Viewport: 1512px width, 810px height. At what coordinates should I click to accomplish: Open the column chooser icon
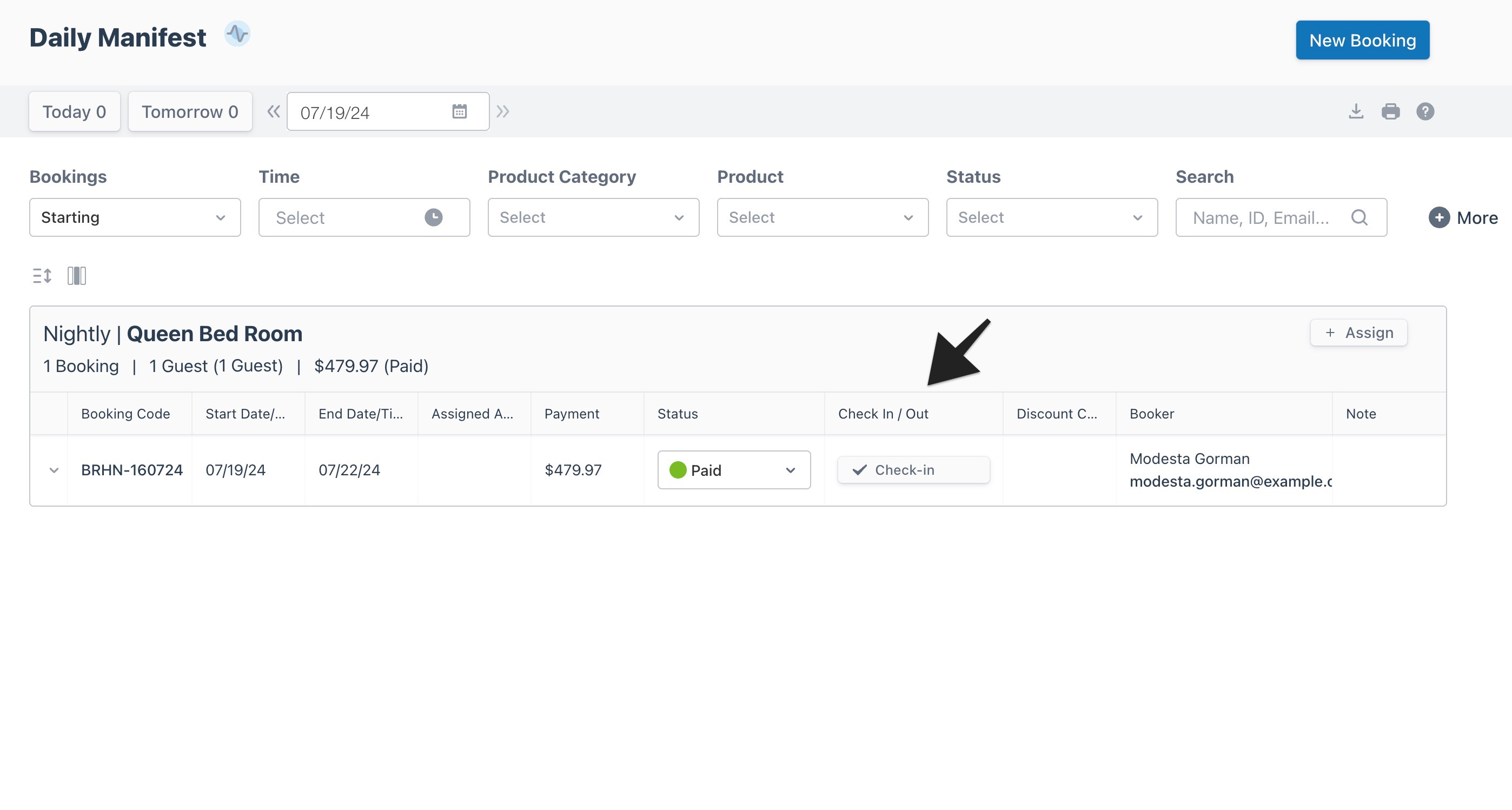(x=77, y=275)
